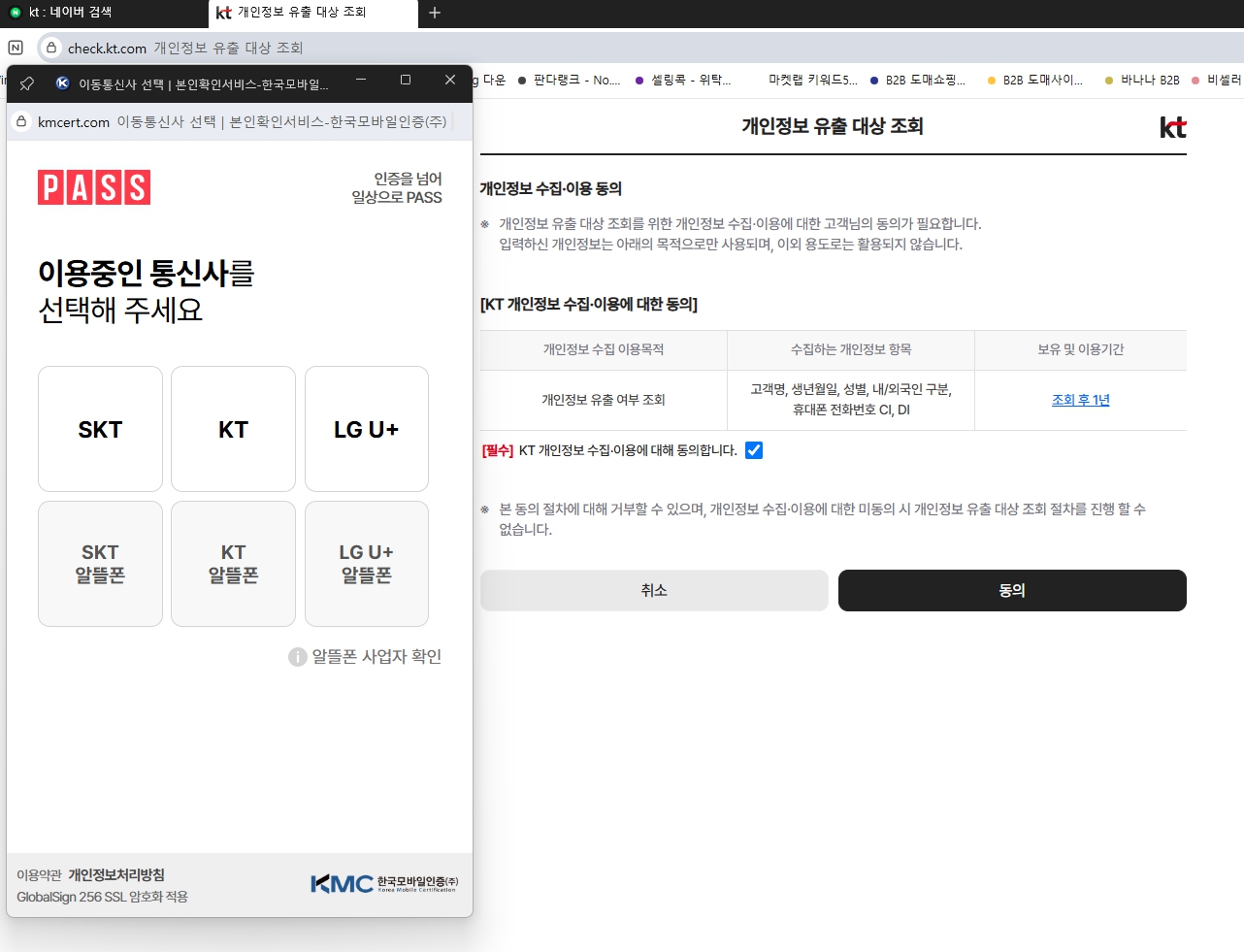Click the kmcert.com address bar in popup
The height and width of the screenshot is (952, 1244).
tap(242, 121)
